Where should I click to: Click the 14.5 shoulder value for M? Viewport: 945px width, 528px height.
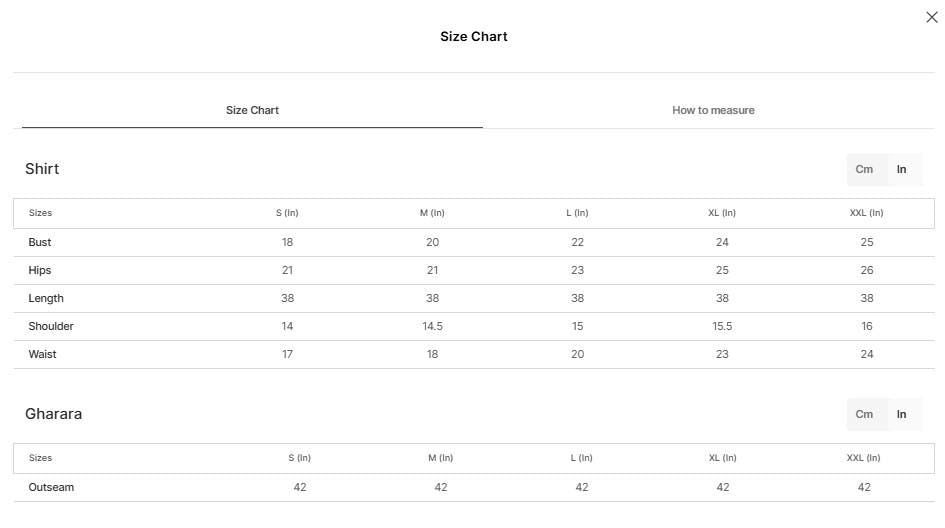pyautogui.click(x=432, y=326)
